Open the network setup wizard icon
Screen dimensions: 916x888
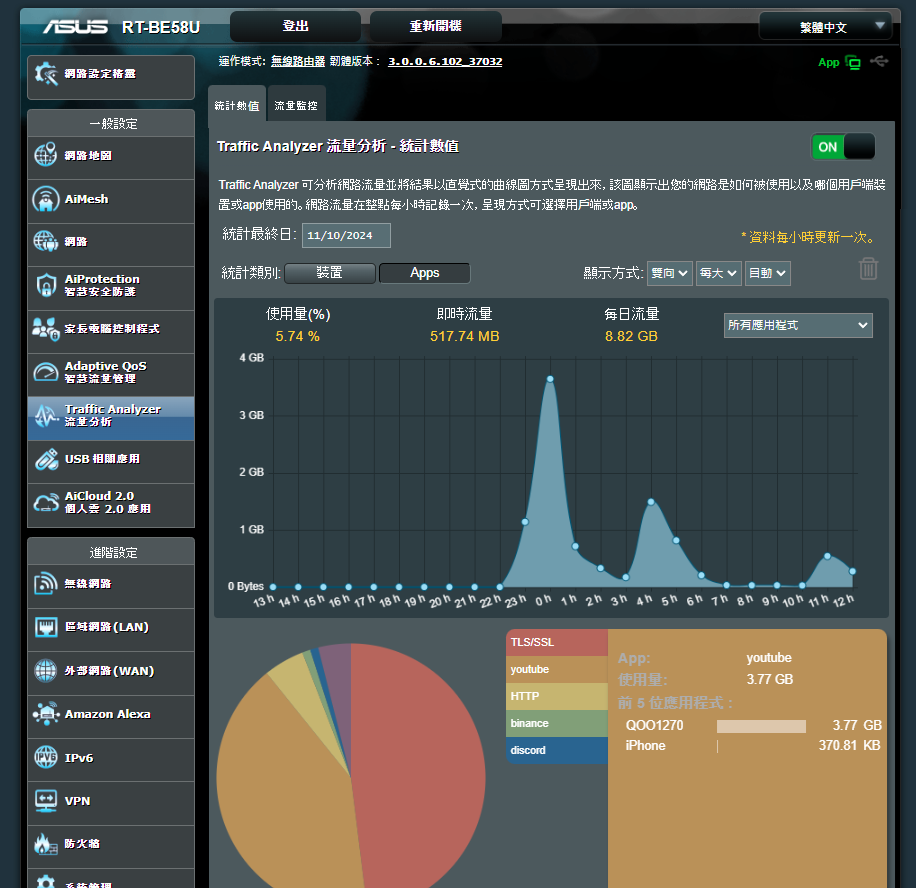46,74
